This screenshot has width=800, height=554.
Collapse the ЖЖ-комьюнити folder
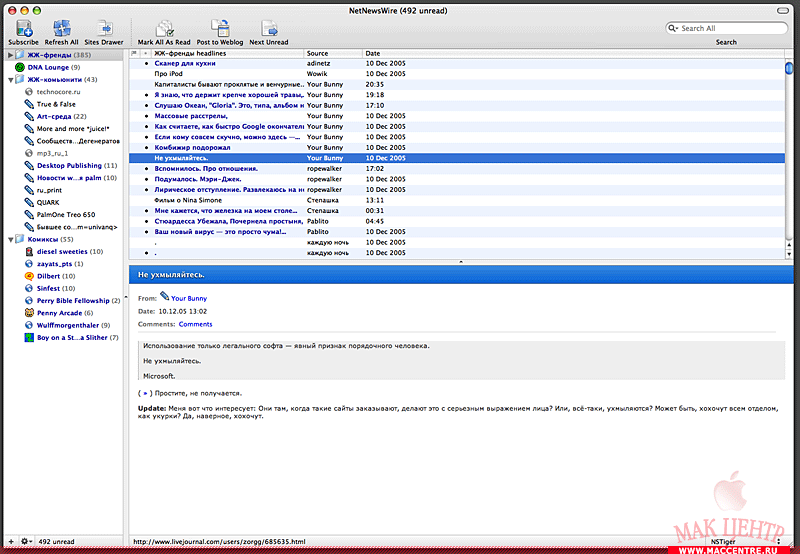click(10, 80)
